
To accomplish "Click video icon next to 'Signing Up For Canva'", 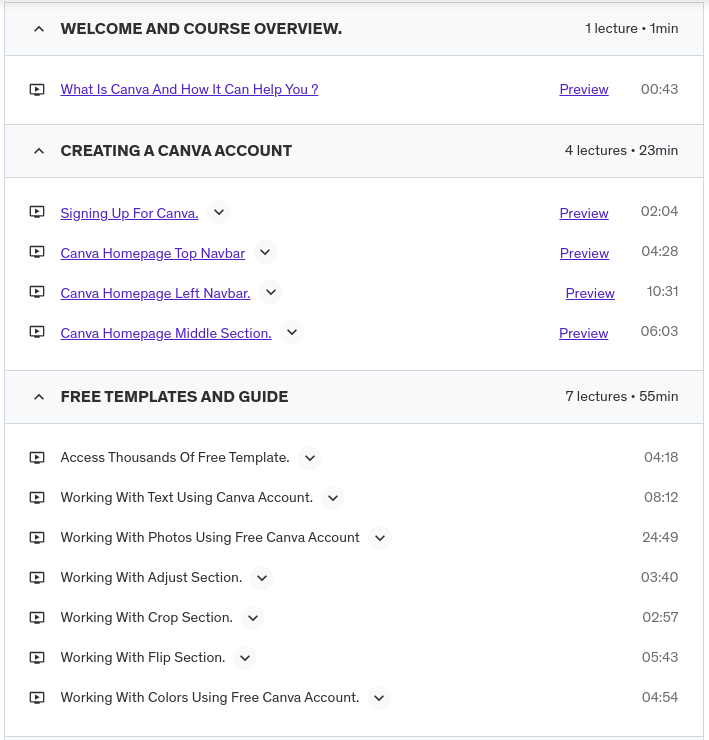I will [37, 212].
